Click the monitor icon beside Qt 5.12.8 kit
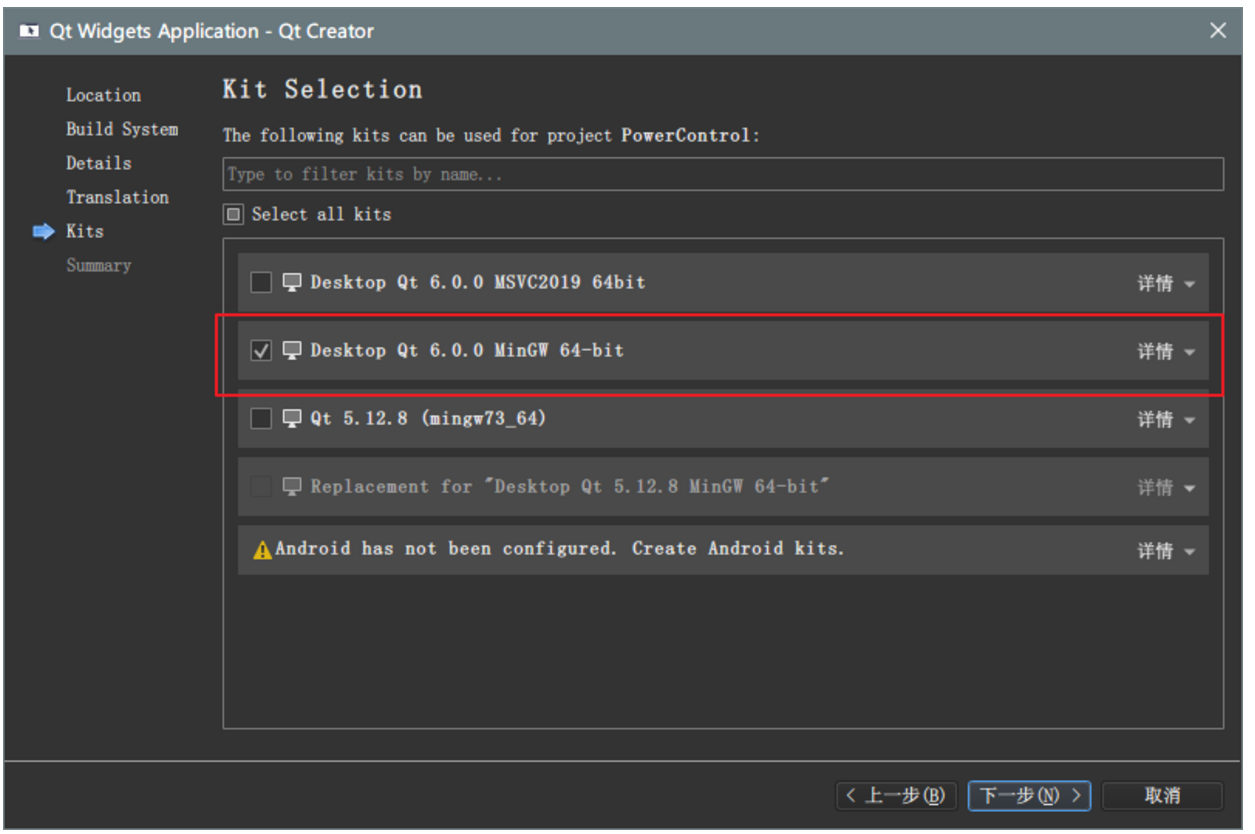Screen dimensions: 1255x834 coord(292,418)
